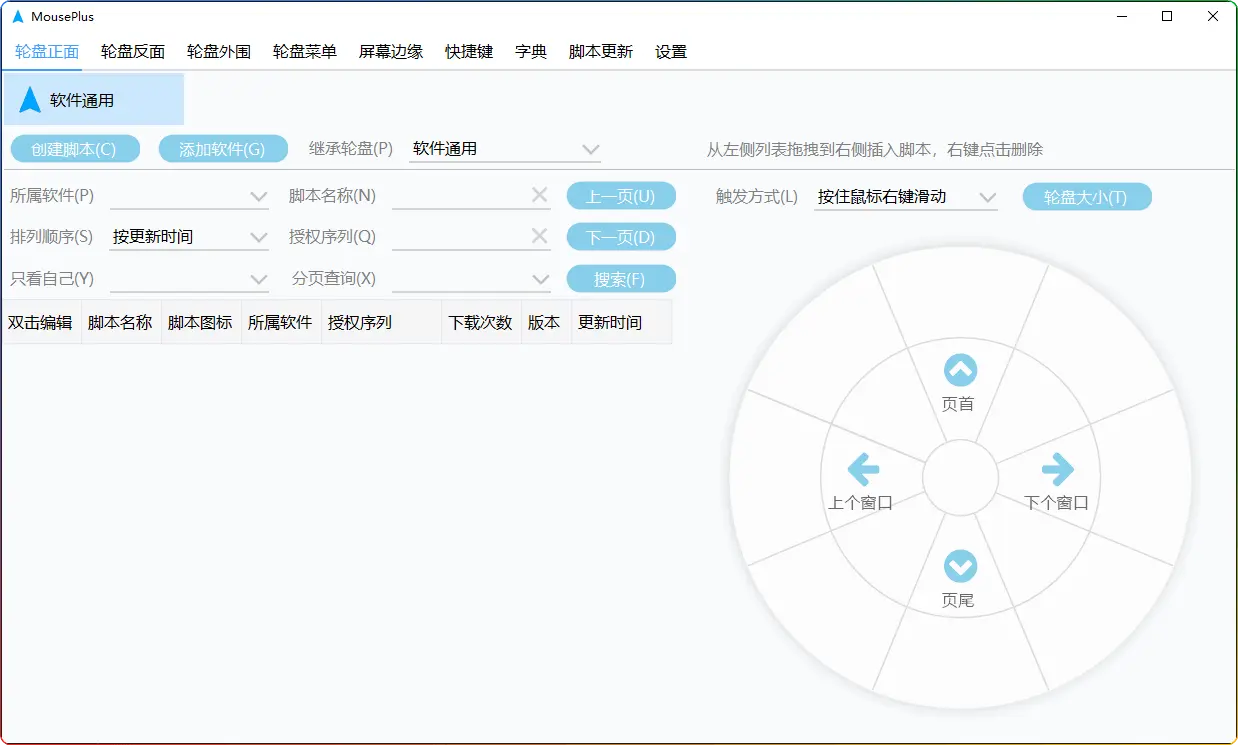Click the 下个窗口 right-arrow icon
1238x745 pixels.
pos(1057,468)
